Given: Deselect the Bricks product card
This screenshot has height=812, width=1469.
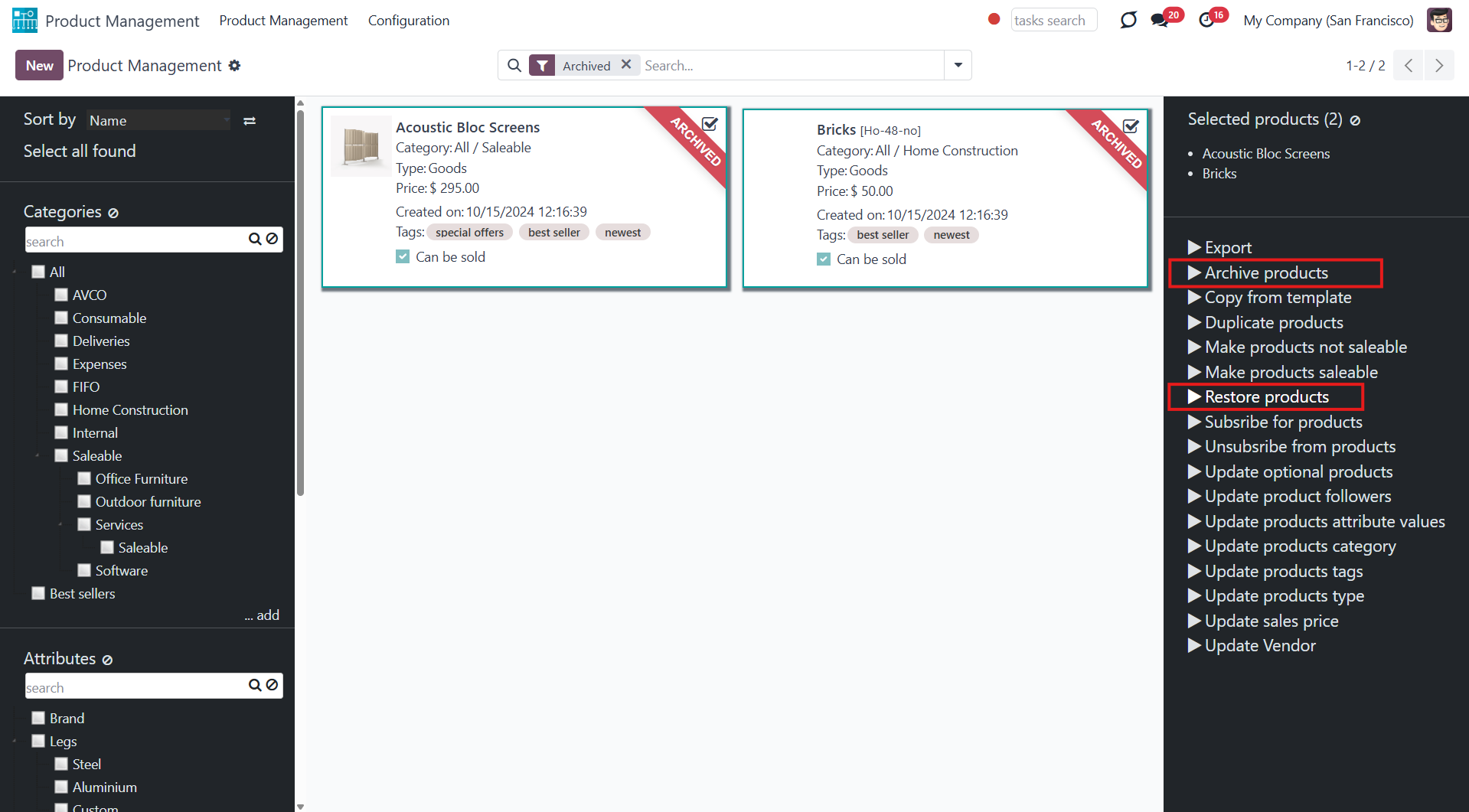Looking at the screenshot, I should (1131, 126).
